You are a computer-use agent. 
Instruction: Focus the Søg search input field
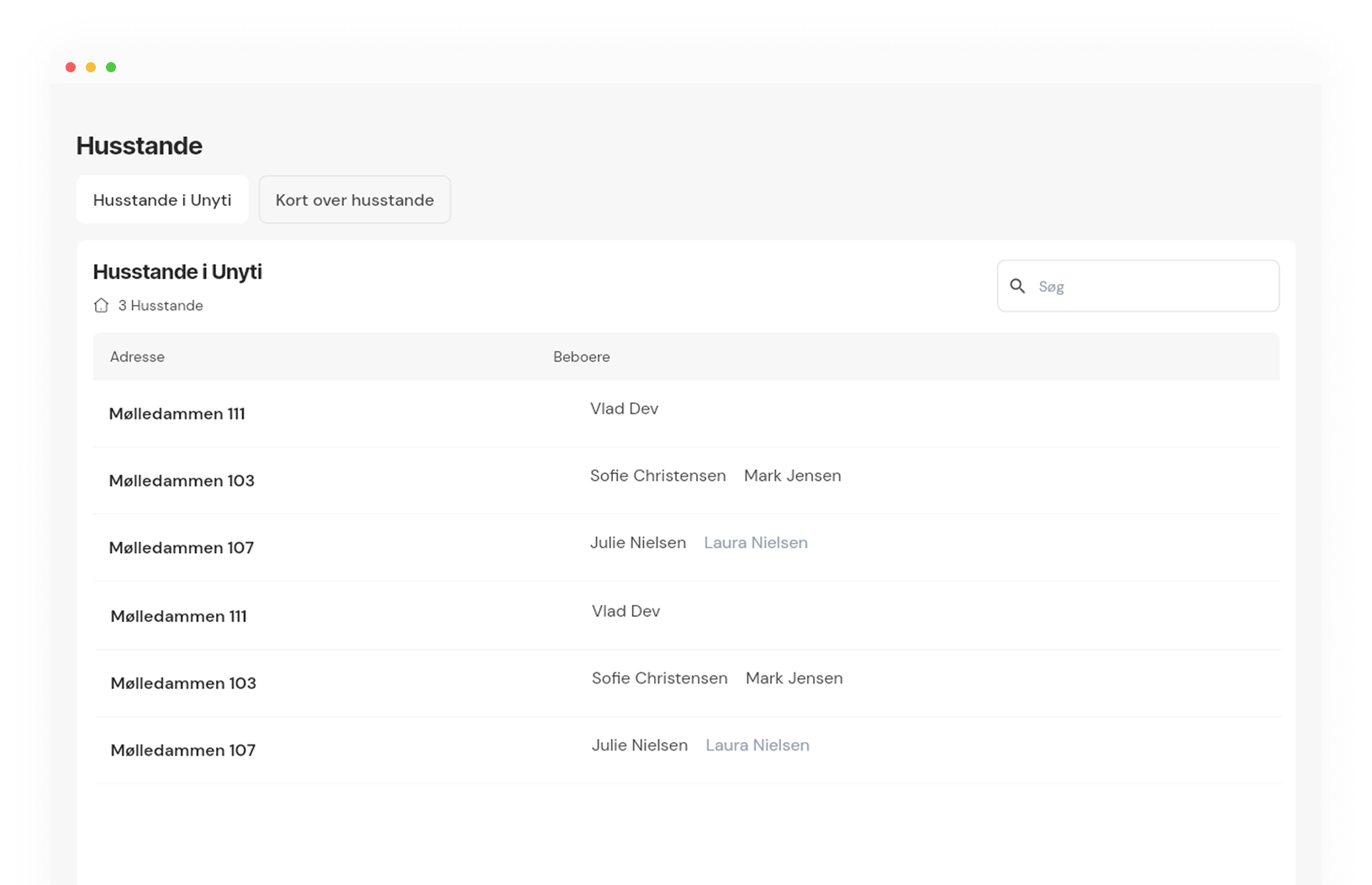(x=1152, y=287)
